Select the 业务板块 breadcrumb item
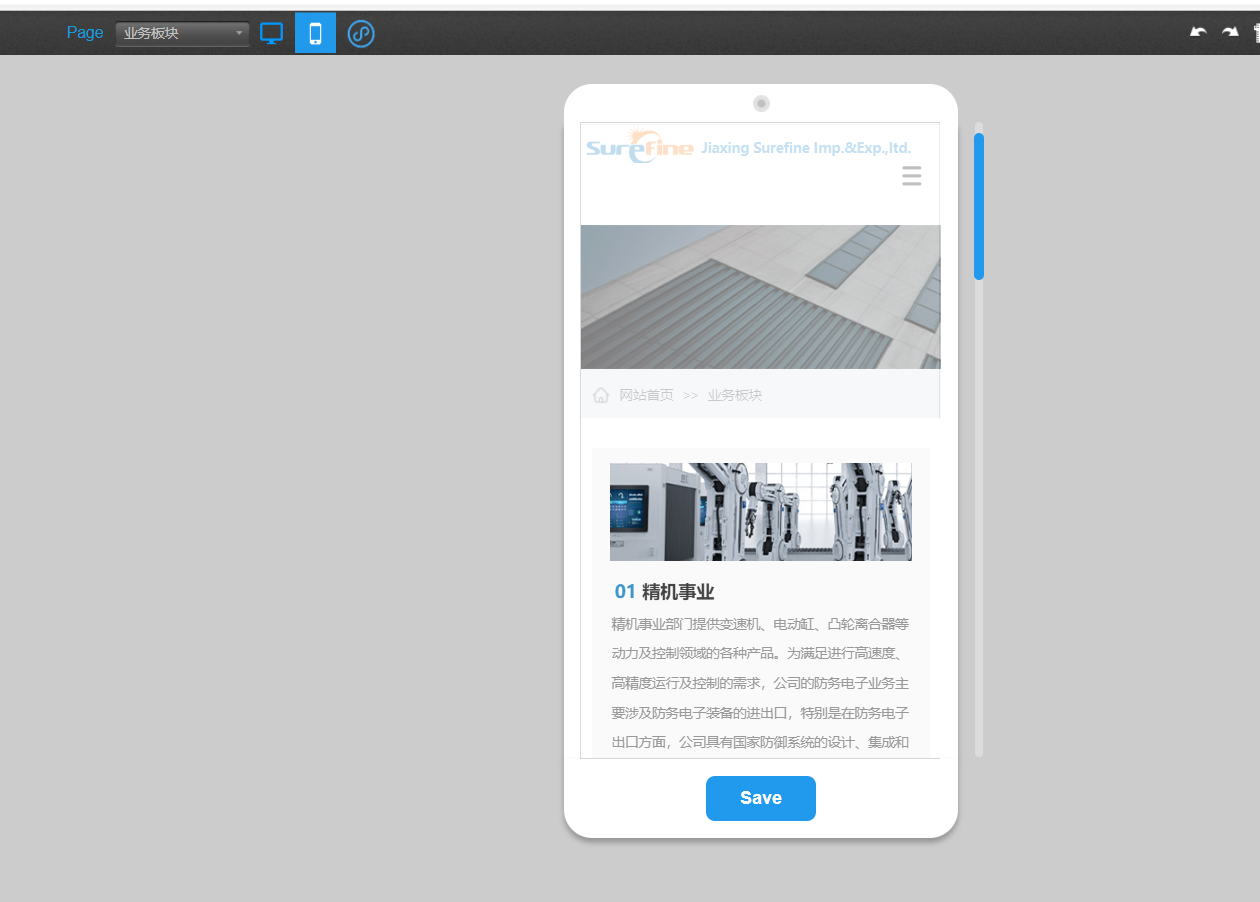Screen dimensions: 1260x902 (734, 395)
